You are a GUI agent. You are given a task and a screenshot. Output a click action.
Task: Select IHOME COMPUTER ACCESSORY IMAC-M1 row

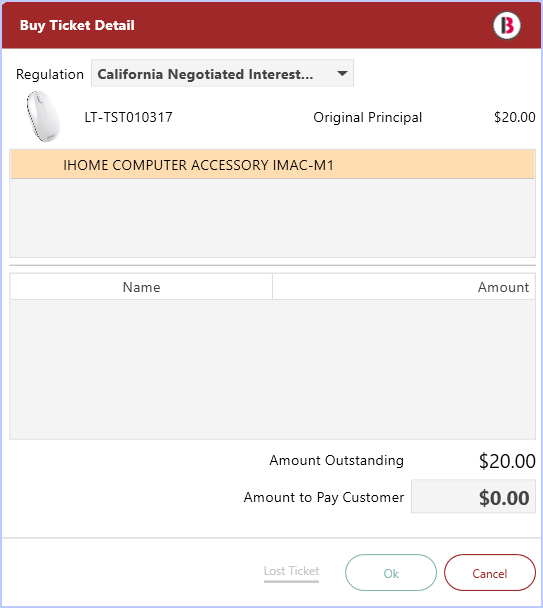272,165
